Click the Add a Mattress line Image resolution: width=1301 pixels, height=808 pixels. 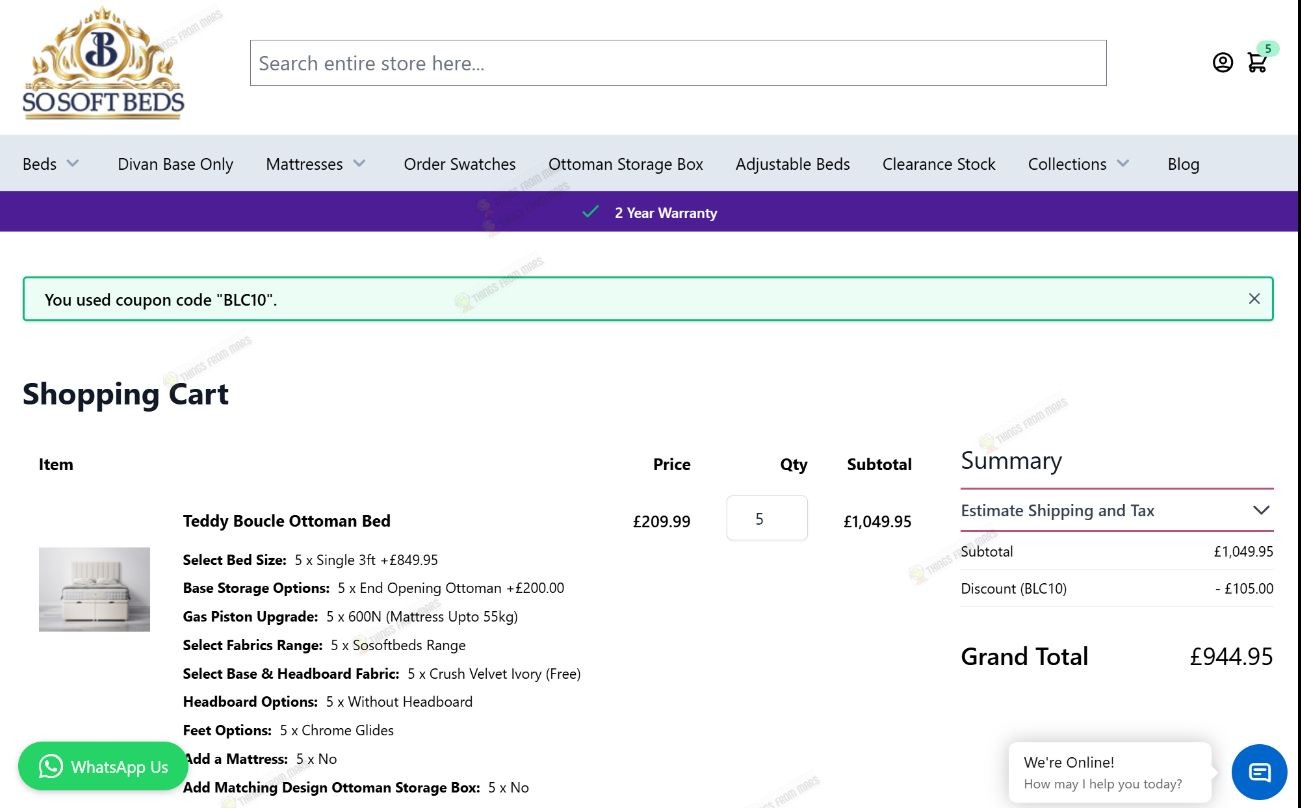coord(260,759)
